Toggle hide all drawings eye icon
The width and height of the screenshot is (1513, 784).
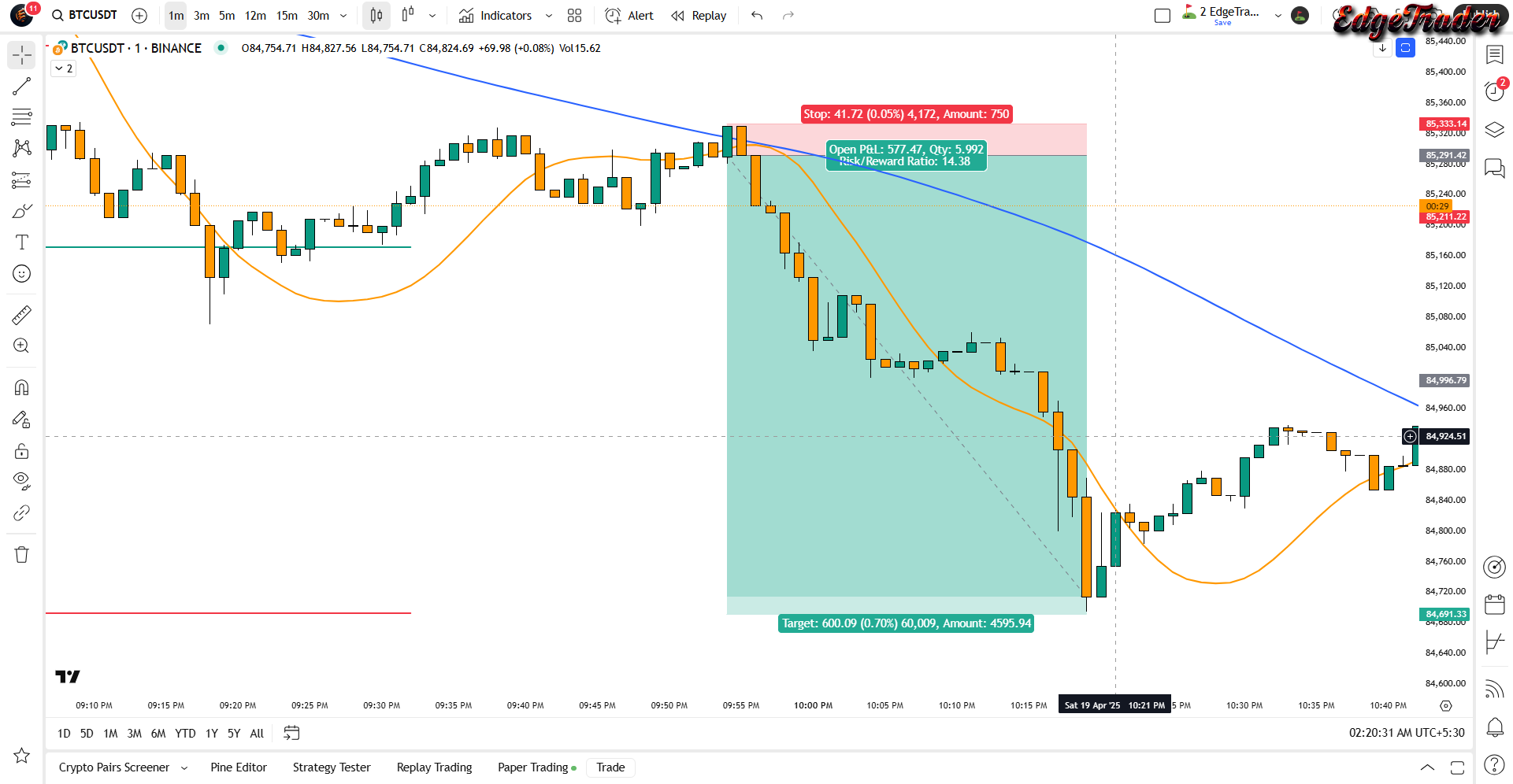click(x=21, y=481)
